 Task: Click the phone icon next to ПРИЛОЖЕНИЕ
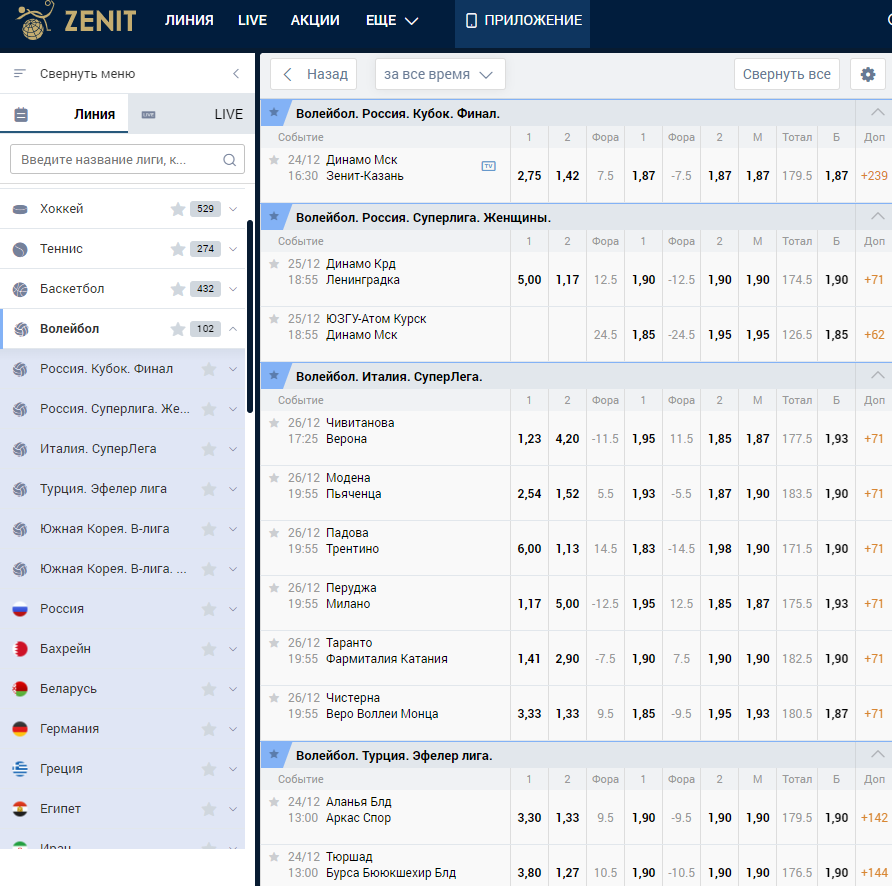point(471,20)
